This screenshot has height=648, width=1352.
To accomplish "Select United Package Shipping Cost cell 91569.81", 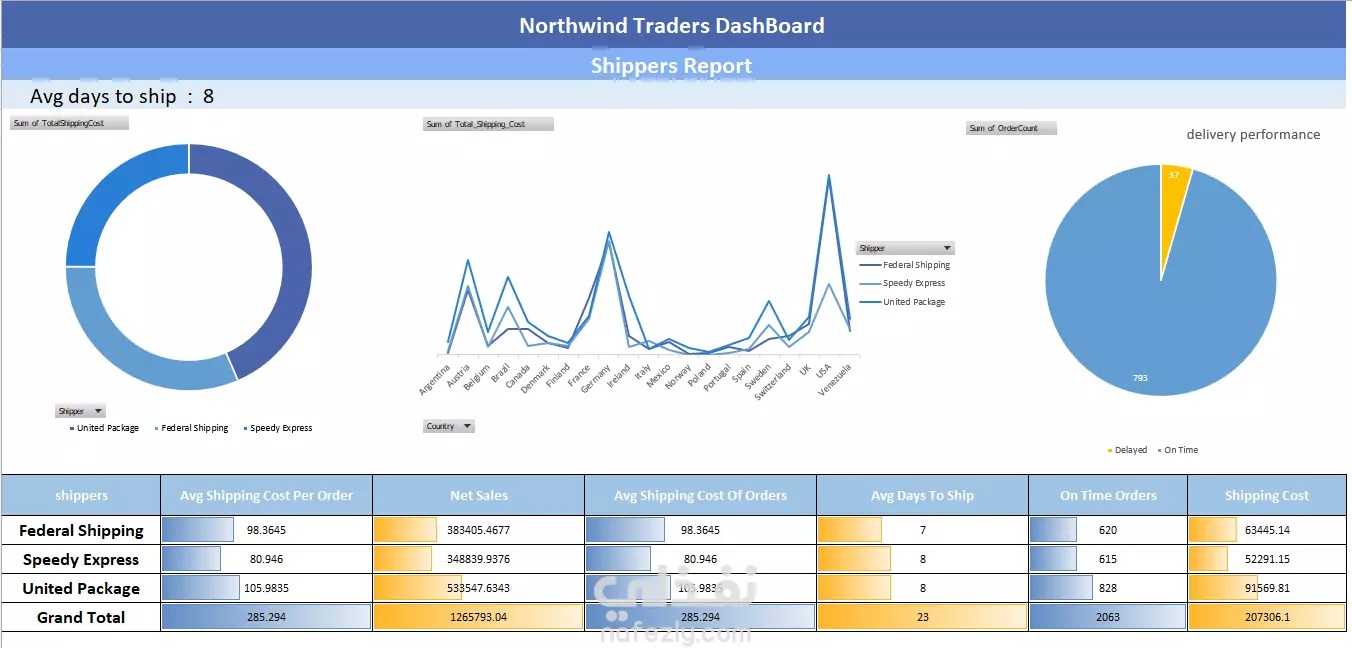I will pos(1267,588).
